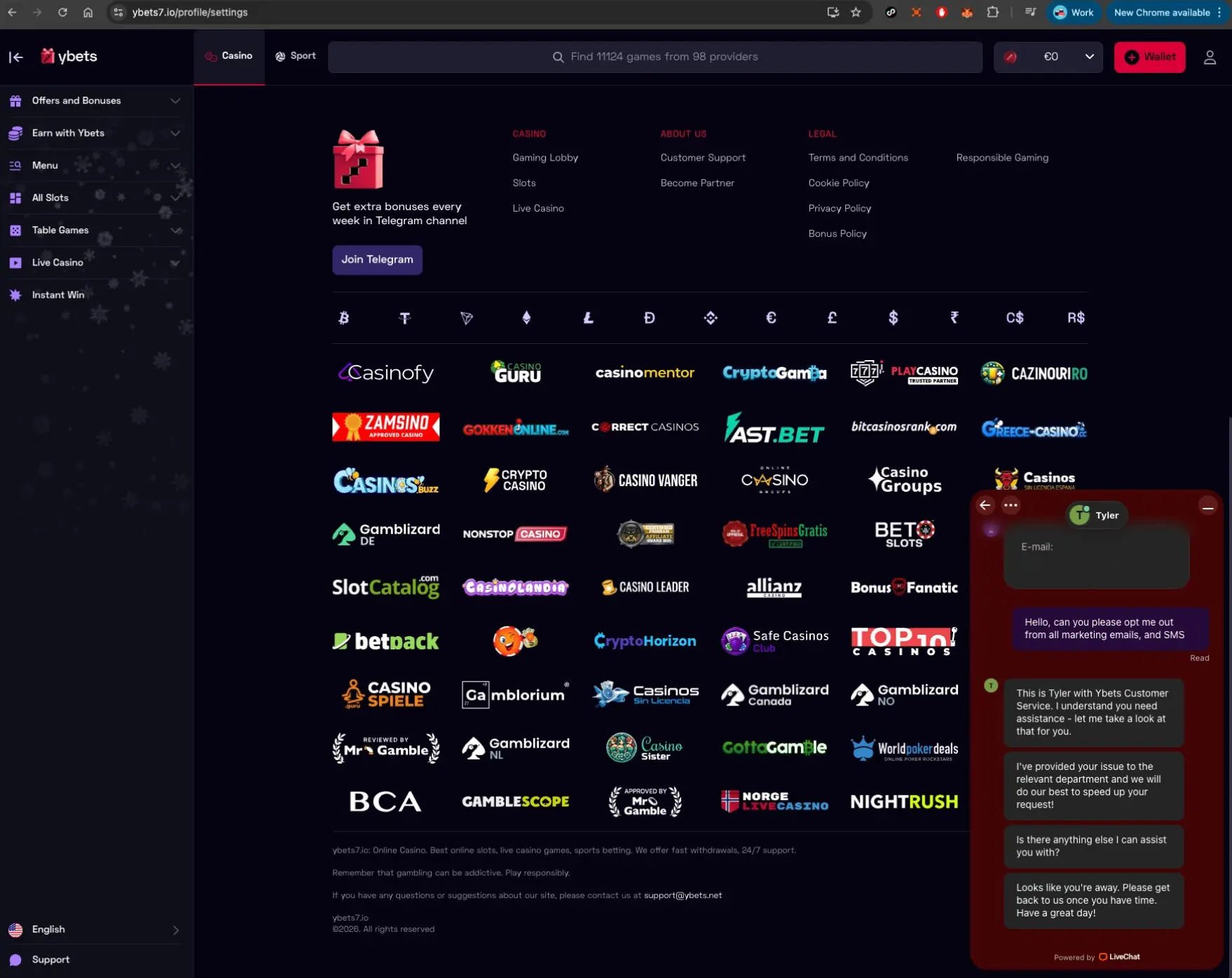
Task: Click the Join Telegram button
Action: (x=377, y=260)
